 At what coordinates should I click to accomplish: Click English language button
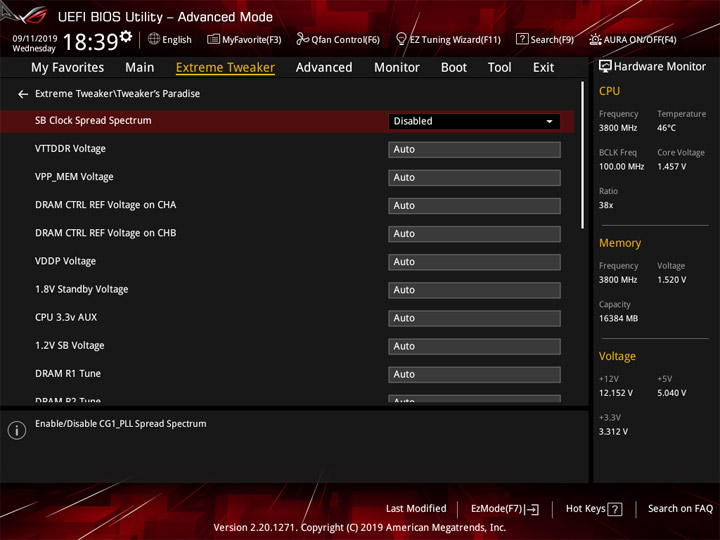pyautogui.click(x=169, y=39)
